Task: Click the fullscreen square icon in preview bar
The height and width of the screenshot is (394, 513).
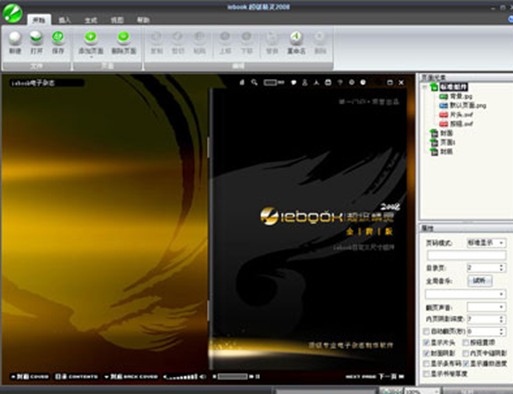Action: point(390,82)
